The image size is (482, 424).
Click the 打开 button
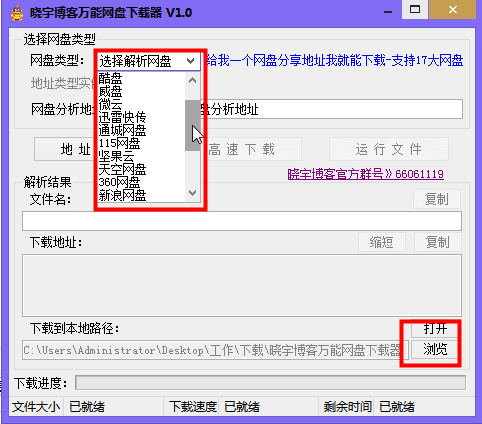click(x=435, y=329)
